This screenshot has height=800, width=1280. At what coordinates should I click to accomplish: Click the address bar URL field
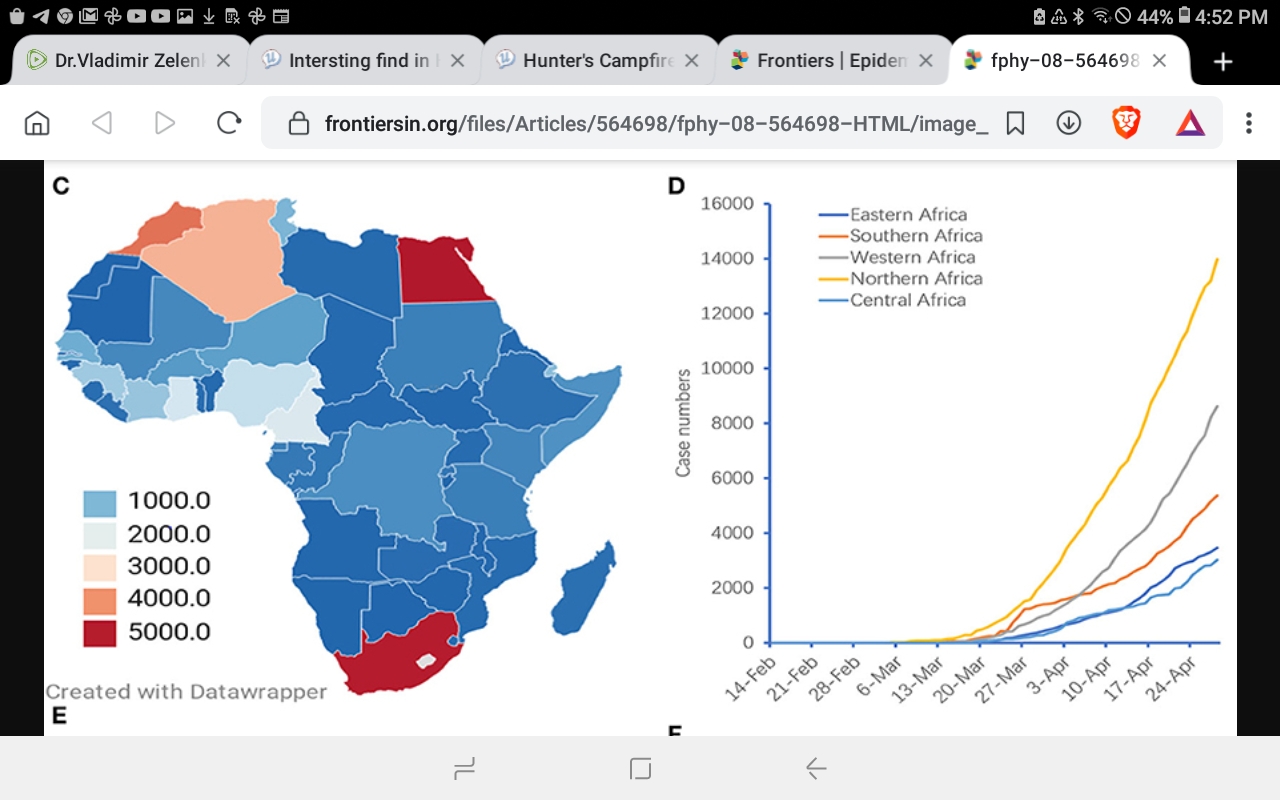click(x=656, y=123)
